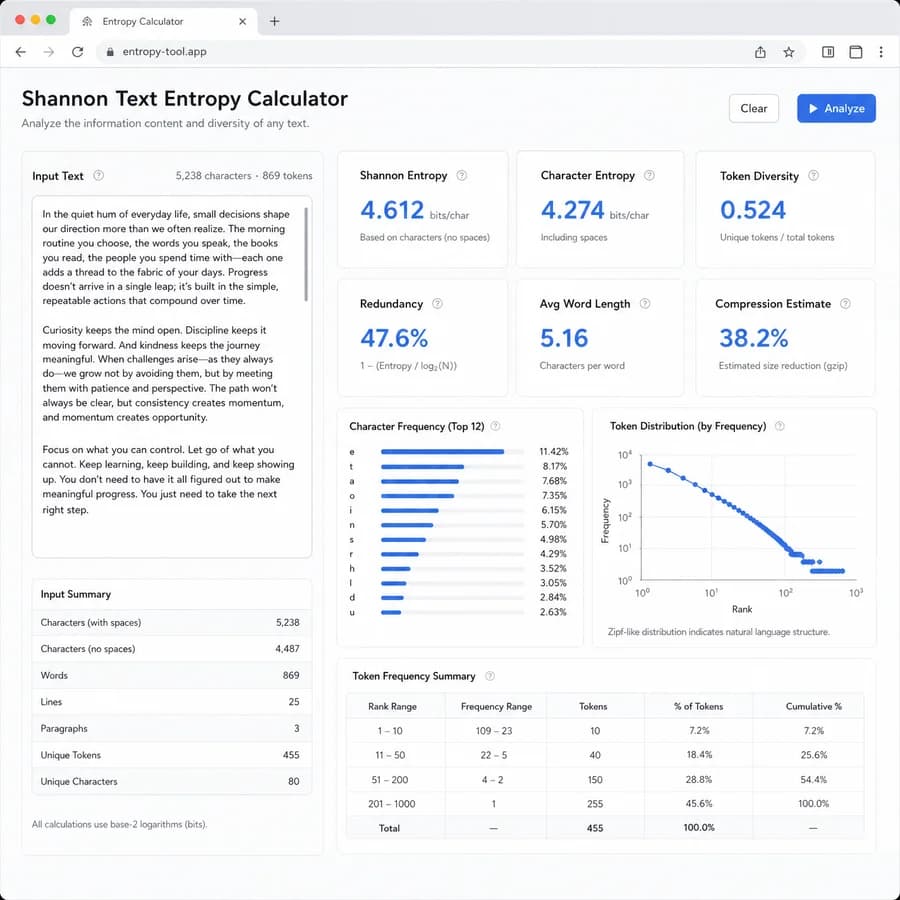Screen dimensions: 900x900
Task: Click the '5,238 characters · 869 tokens' counter
Action: [244, 176]
